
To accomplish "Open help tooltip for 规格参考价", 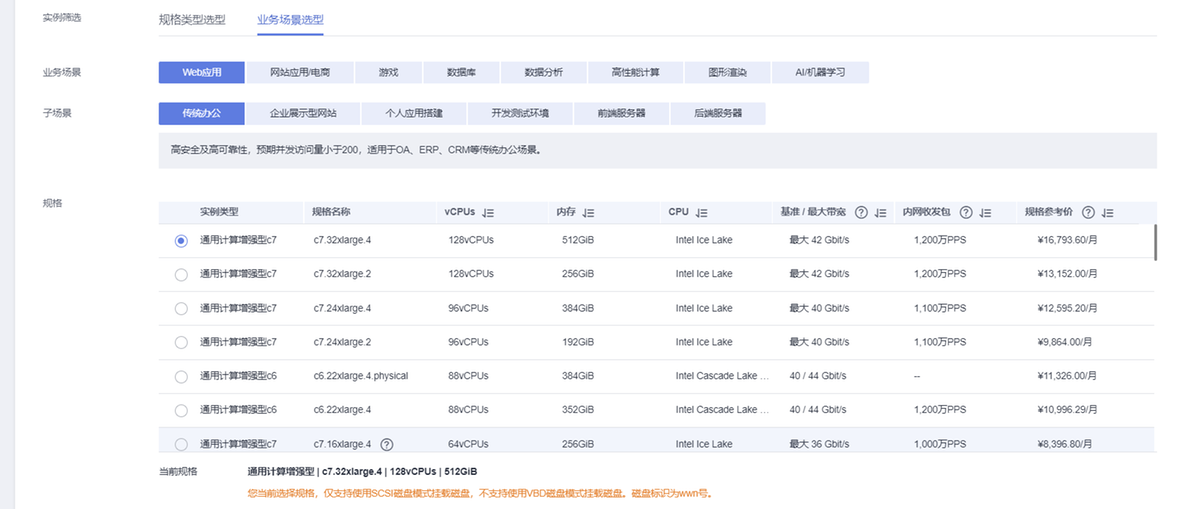I will (x=1088, y=212).
